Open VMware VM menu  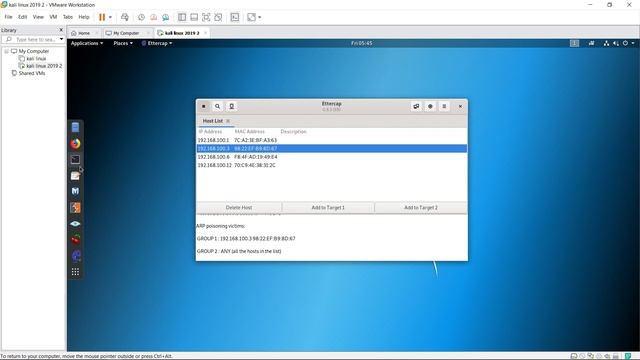tap(53, 17)
